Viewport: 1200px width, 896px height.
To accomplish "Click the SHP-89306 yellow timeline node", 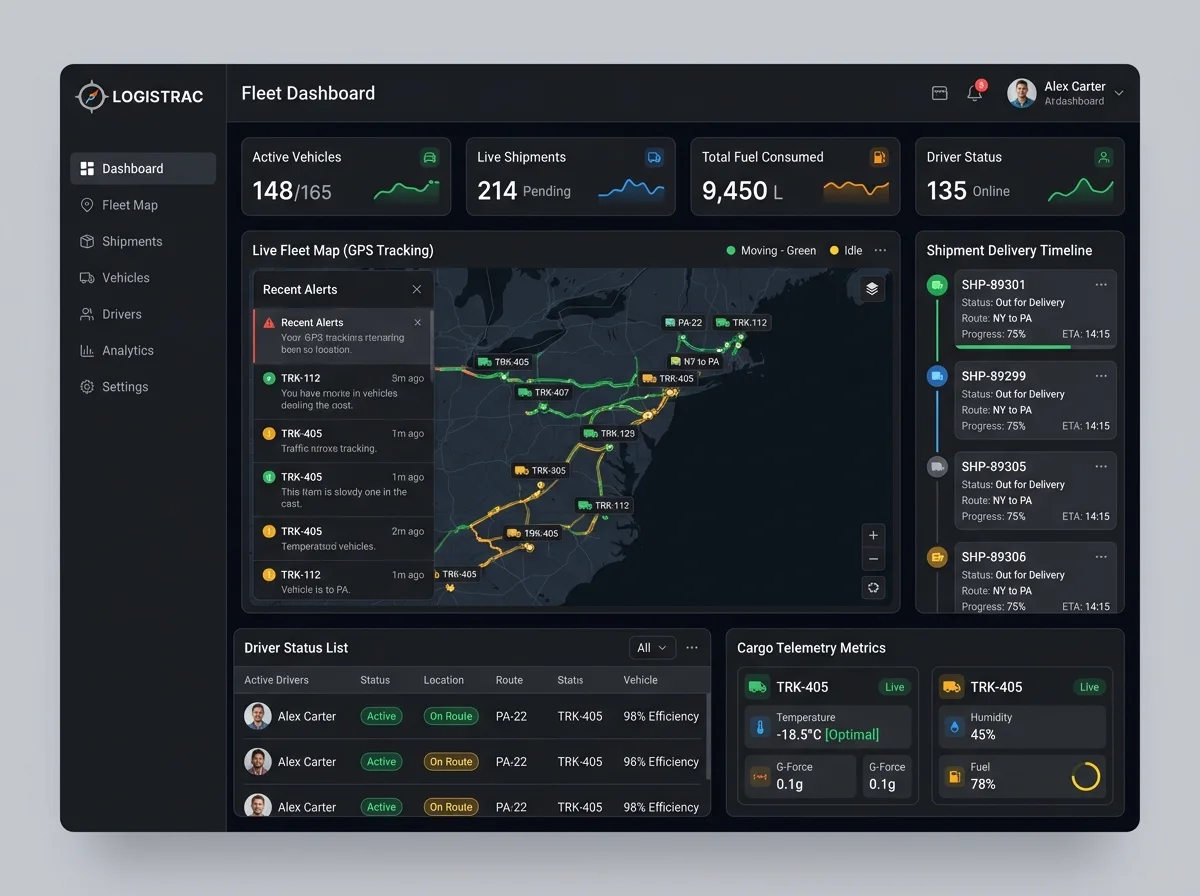I will point(937,557).
